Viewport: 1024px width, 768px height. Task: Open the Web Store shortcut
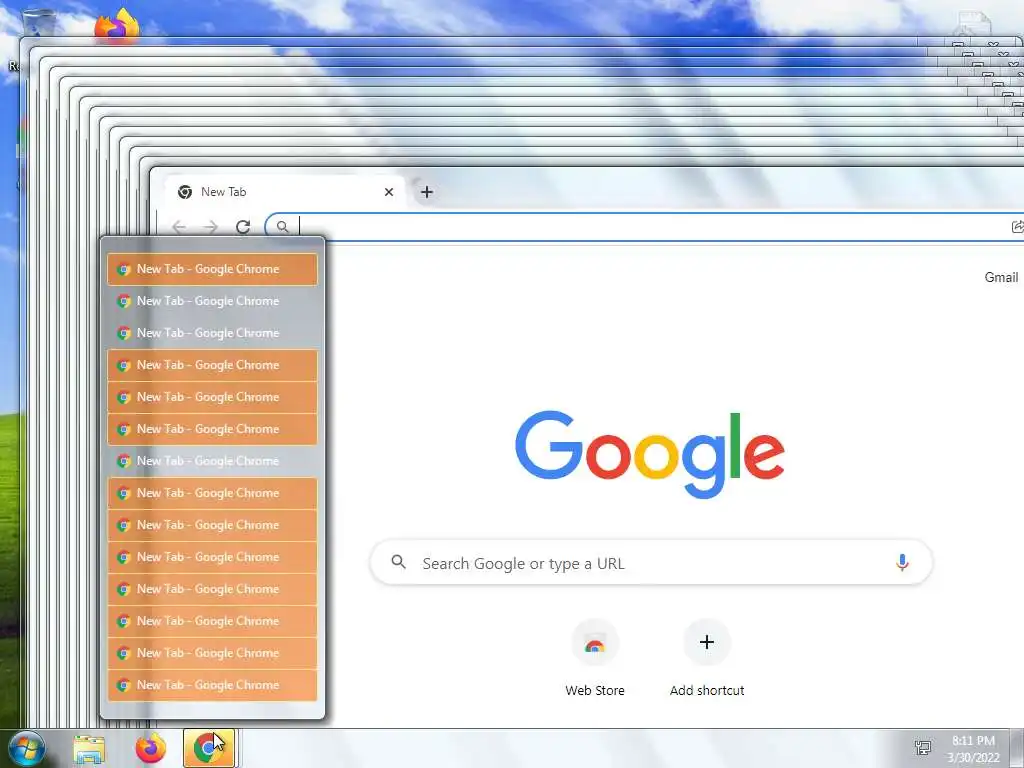click(595, 658)
